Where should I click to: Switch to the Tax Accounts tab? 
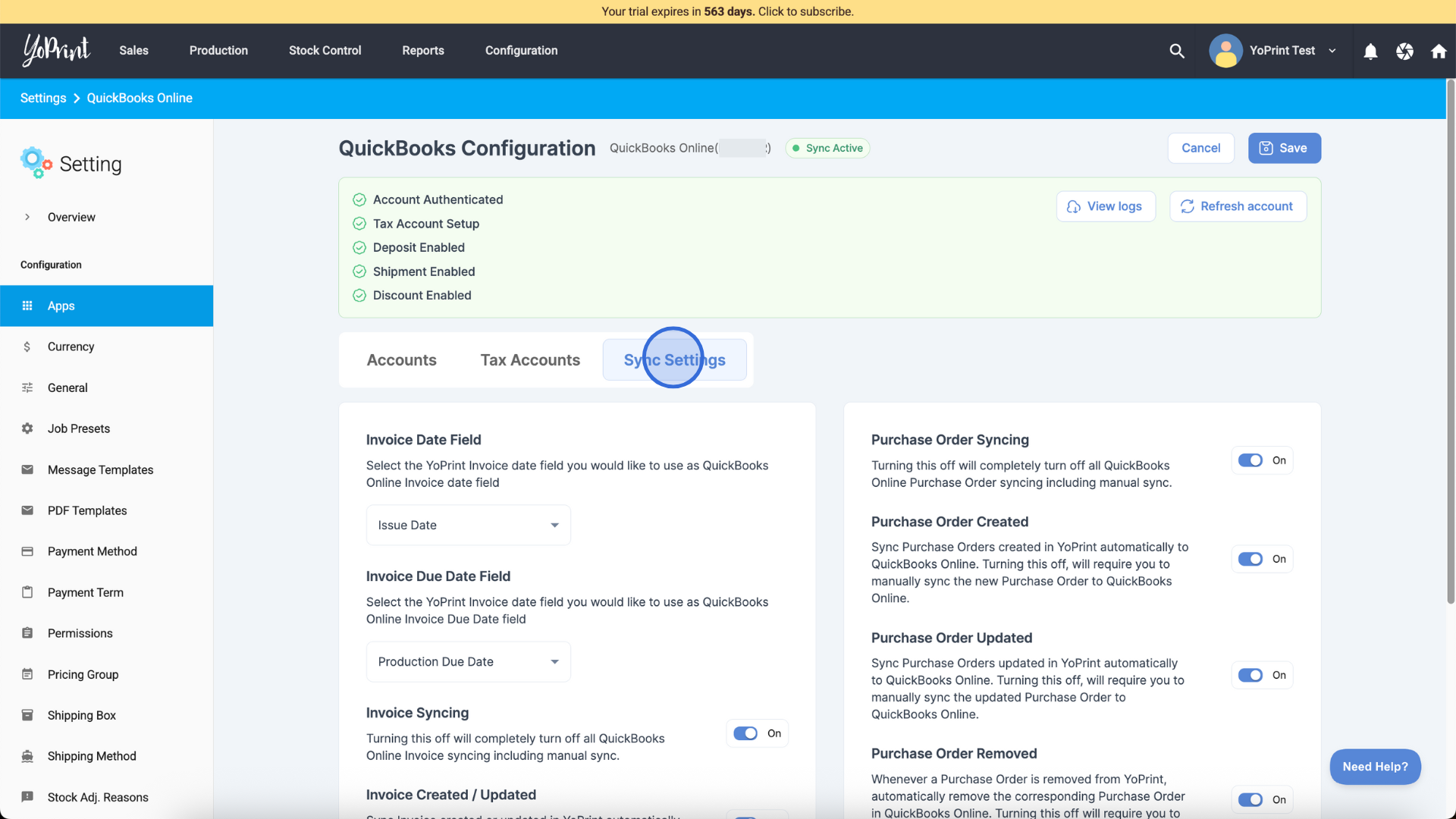[x=530, y=360]
